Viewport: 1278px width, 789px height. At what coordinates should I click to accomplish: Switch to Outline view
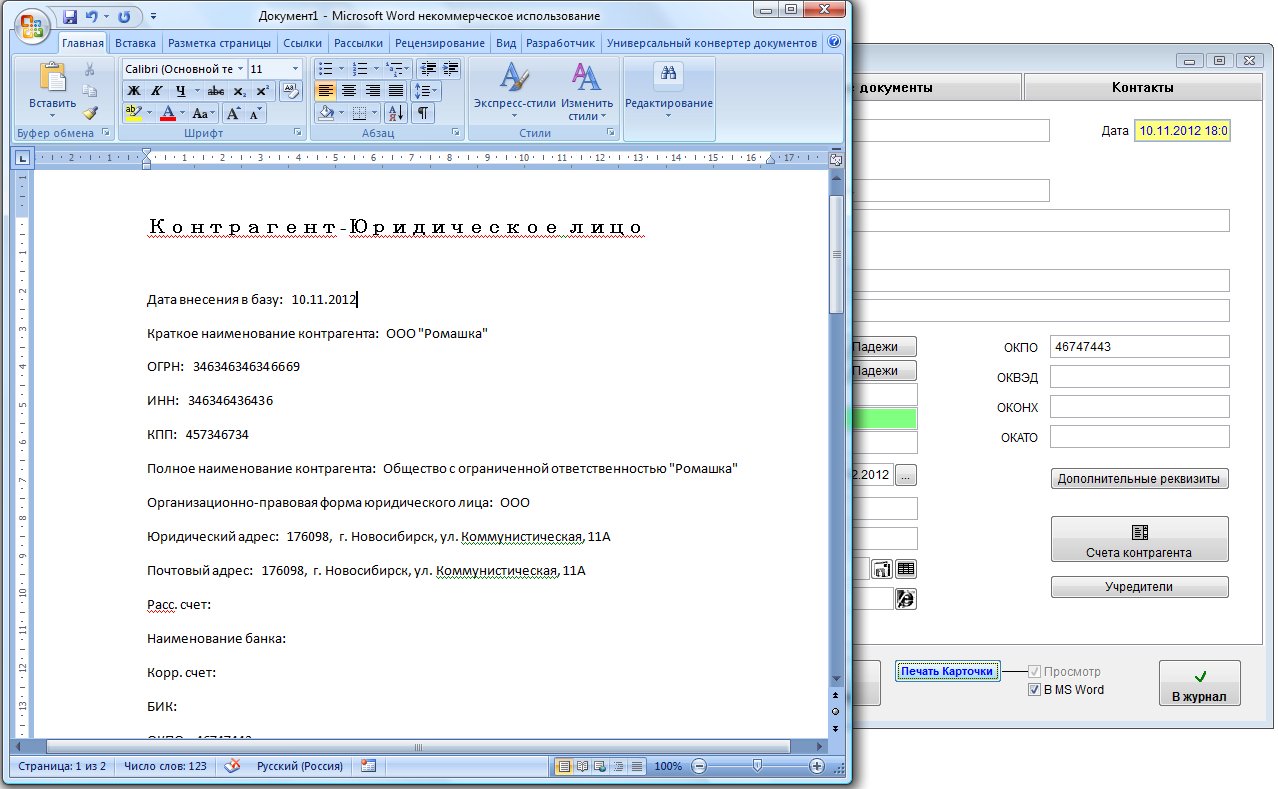pos(618,766)
